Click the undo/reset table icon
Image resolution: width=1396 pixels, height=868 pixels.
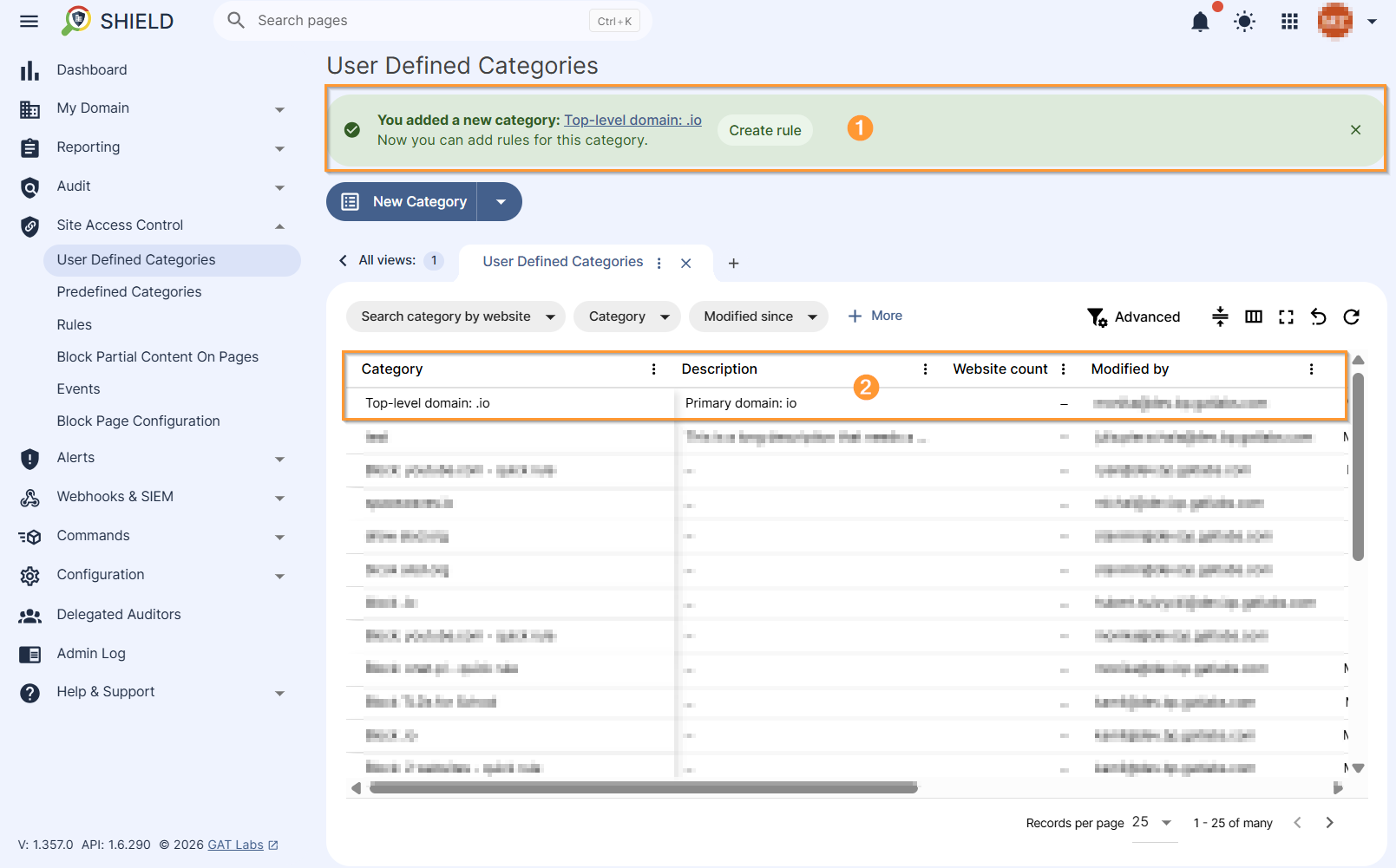point(1319,317)
